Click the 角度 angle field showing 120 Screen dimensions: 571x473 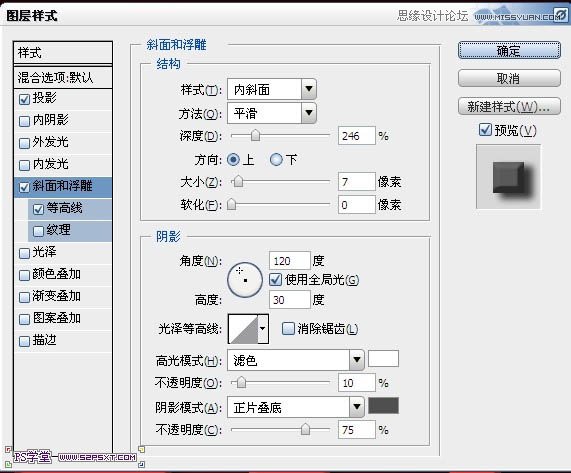click(290, 261)
